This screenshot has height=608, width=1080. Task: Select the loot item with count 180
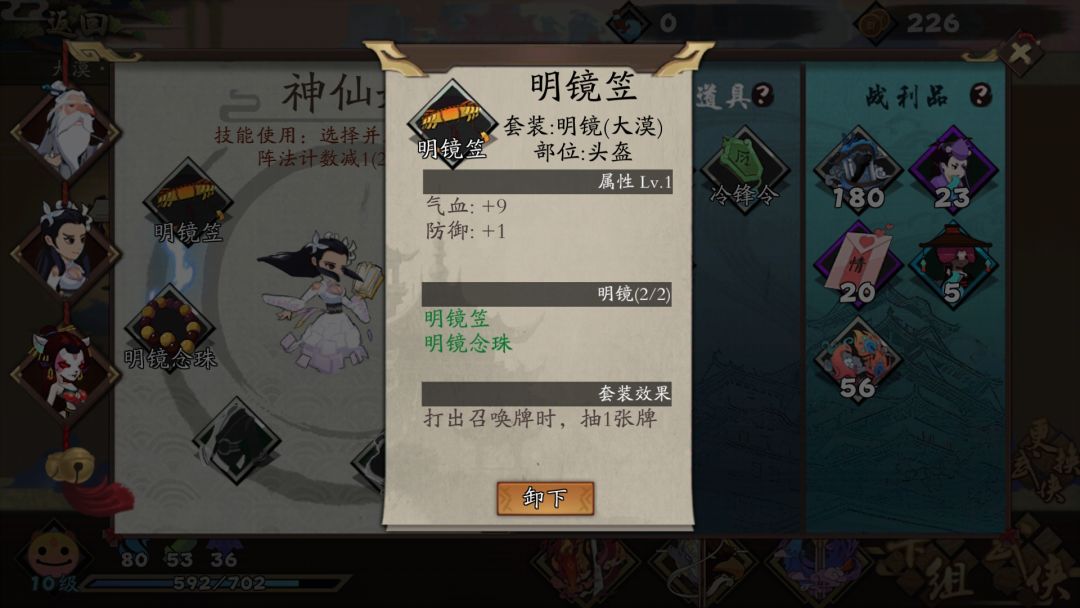pos(858,169)
